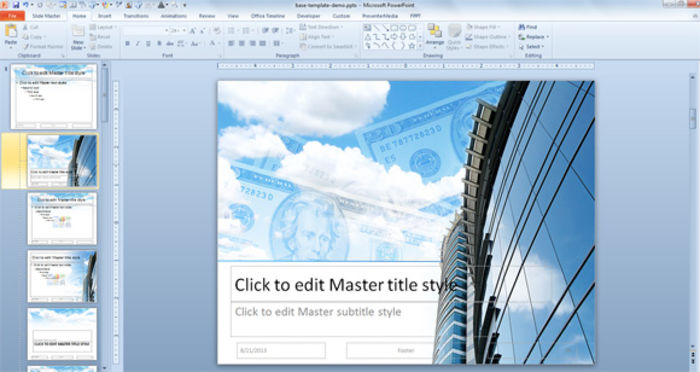The width and height of the screenshot is (700, 372).
Task: Open the Font Color dropdown arrow
Action: (x=219, y=44)
